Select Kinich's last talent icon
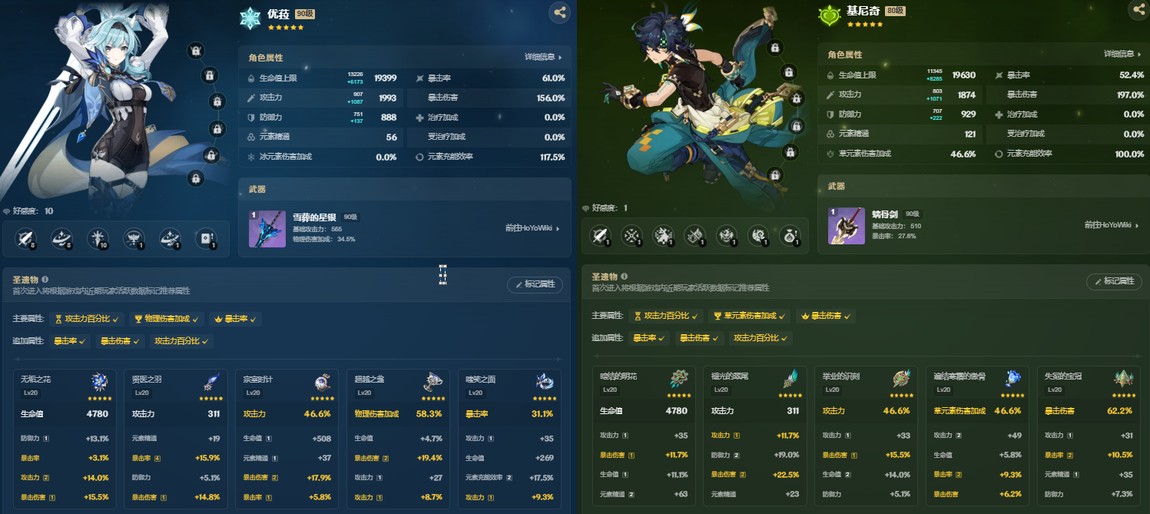Screen dimensions: 1150x514 [x=789, y=235]
